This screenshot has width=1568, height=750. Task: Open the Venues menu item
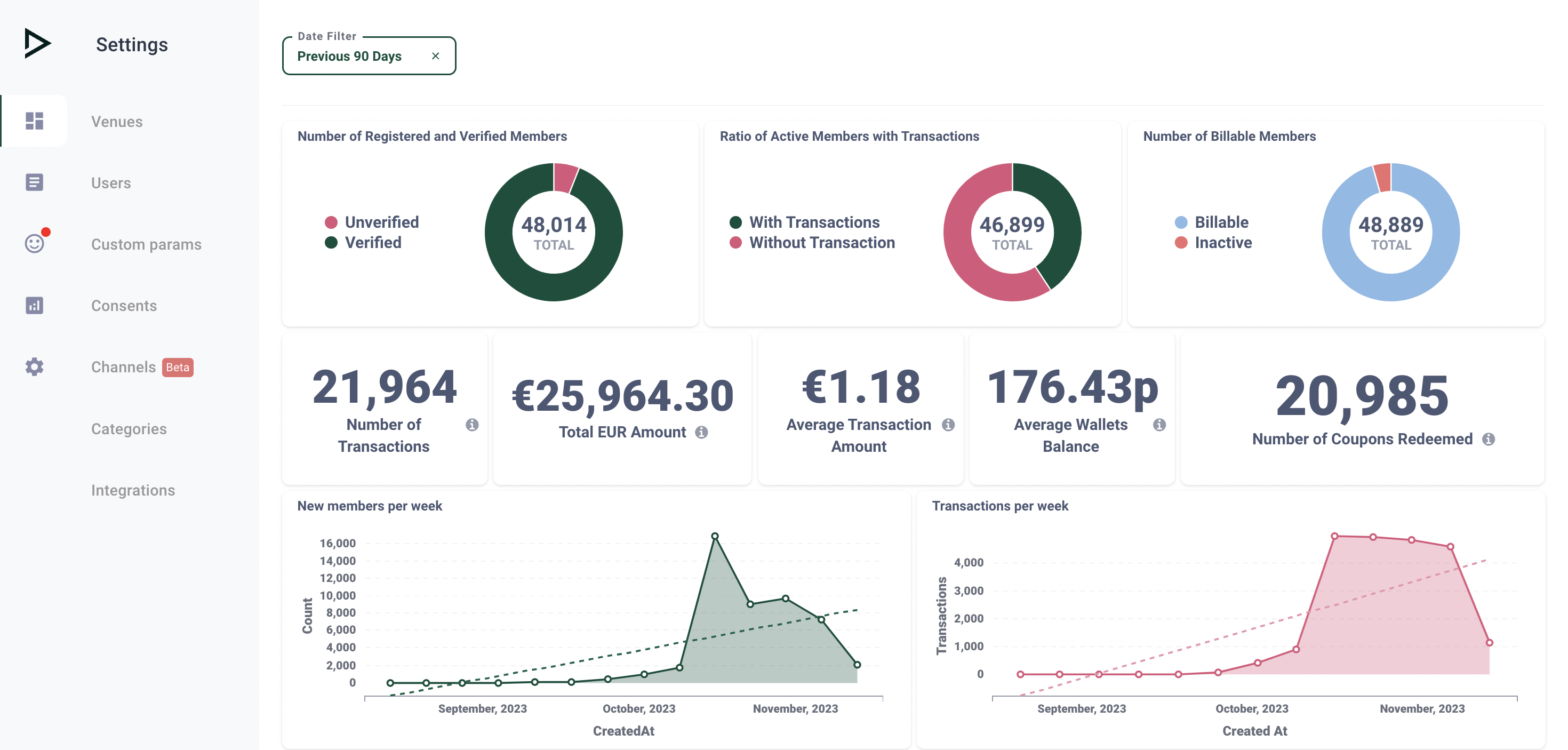pos(117,122)
